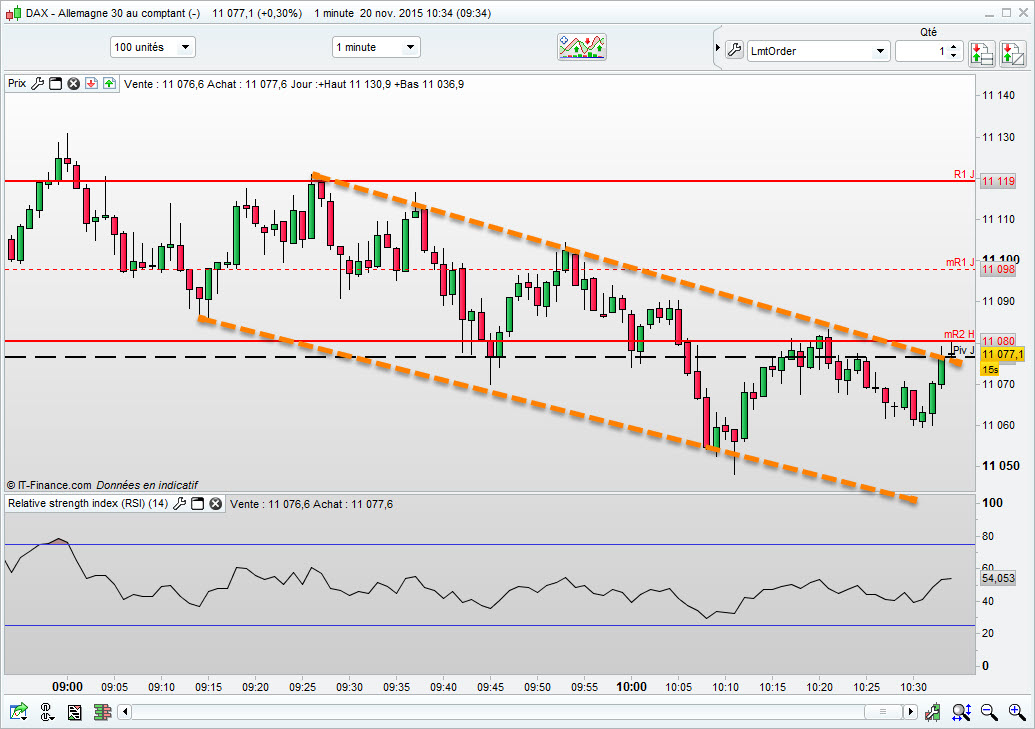Click the Qté quantity input field
Screen dimensions: 1035x729
[921, 51]
